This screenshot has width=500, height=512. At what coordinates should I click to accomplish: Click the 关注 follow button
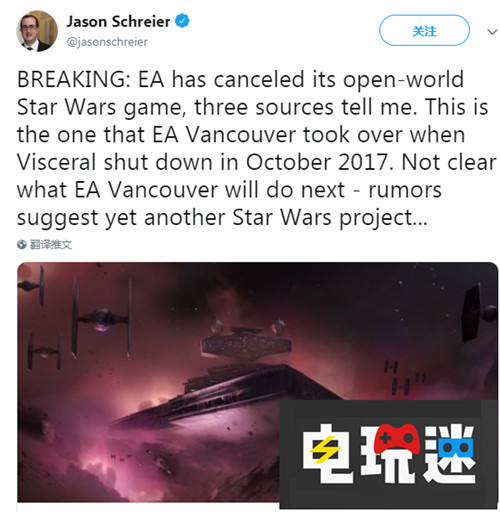[424, 31]
